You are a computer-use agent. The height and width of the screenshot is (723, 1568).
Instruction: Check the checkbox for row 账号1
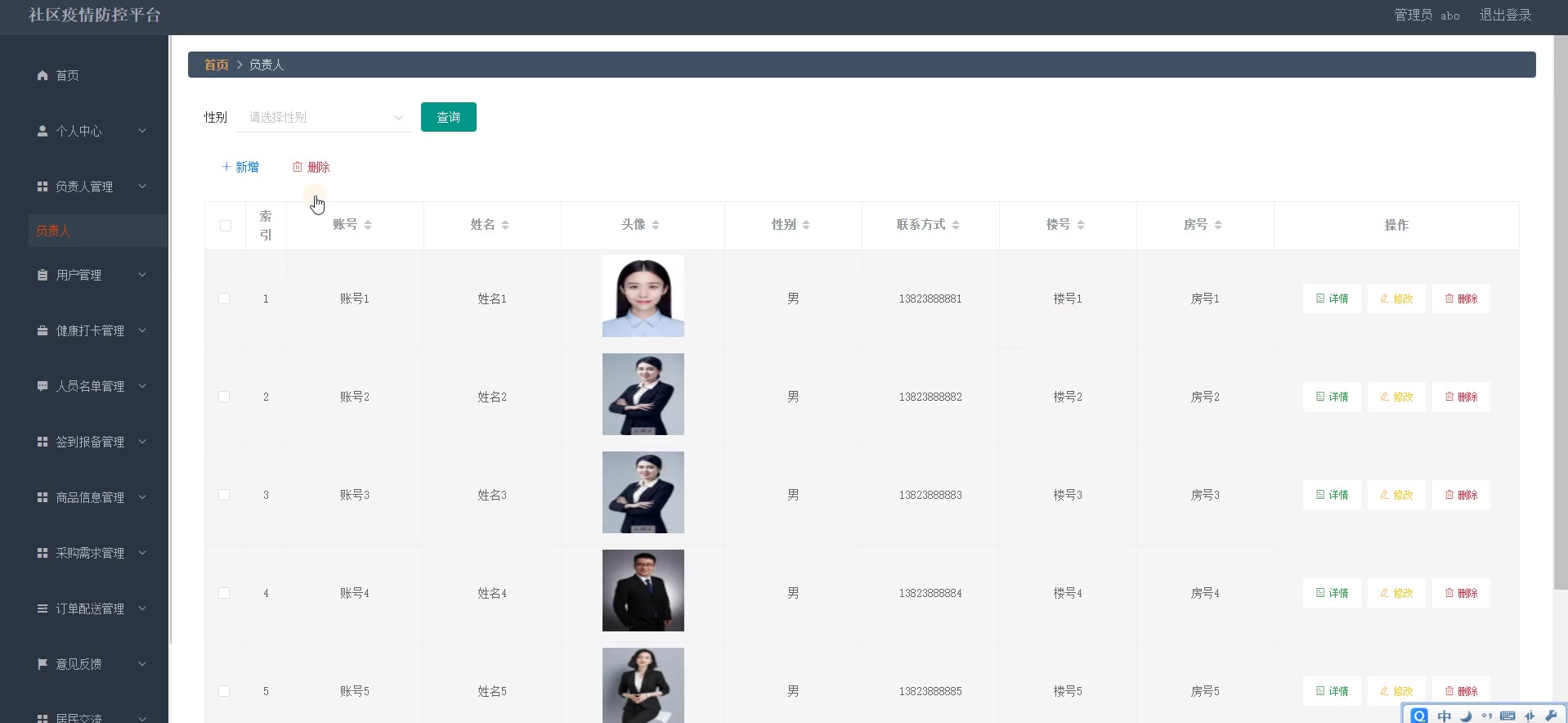pyautogui.click(x=224, y=299)
